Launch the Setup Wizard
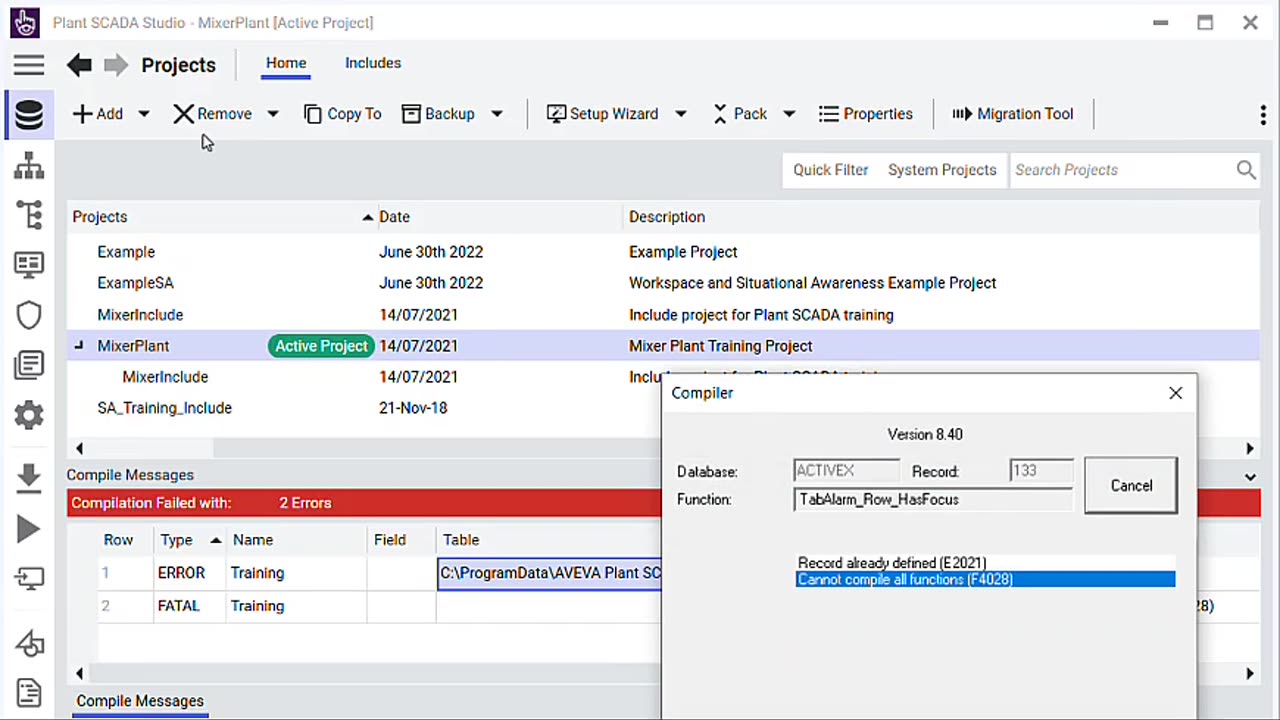The width and height of the screenshot is (1280, 720). pyautogui.click(x=602, y=114)
